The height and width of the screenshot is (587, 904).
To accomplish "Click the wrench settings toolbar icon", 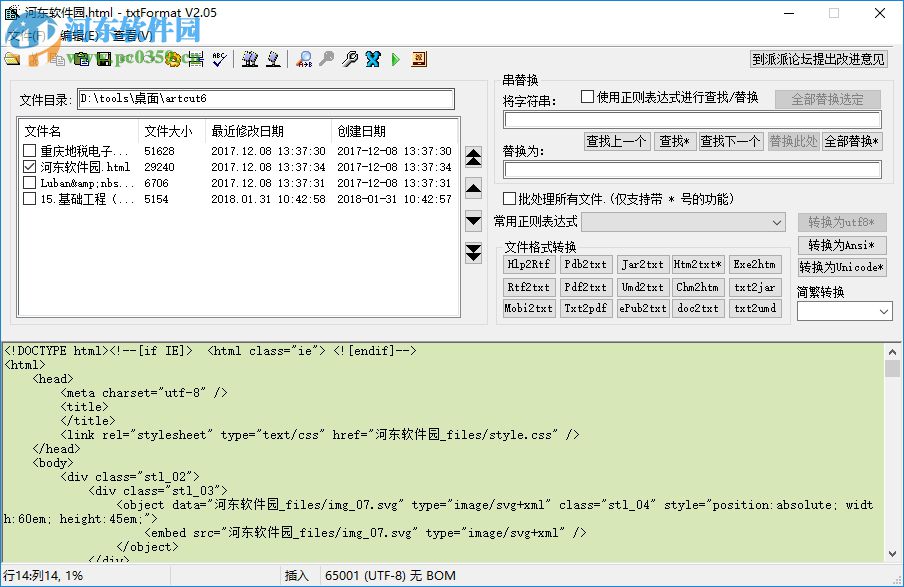I will click(350, 60).
